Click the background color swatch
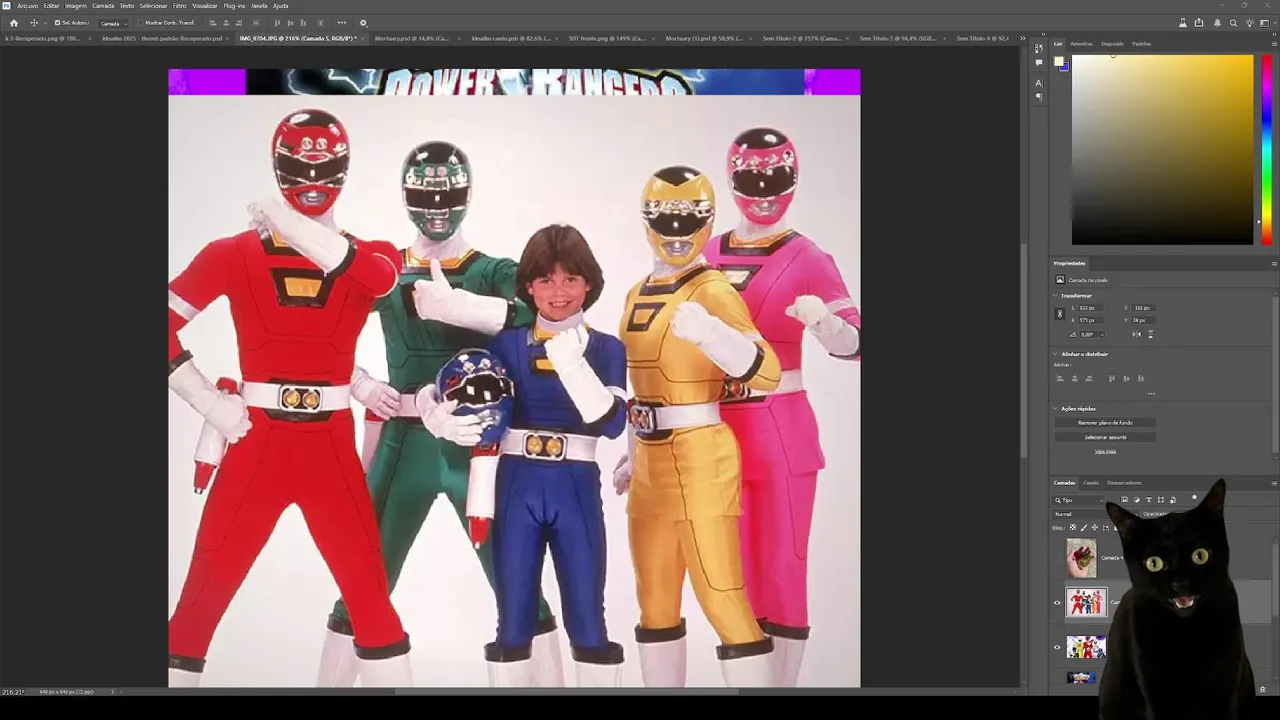The width and height of the screenshot is (1280, 720). pyautogui.click(x=1065, y=68)
